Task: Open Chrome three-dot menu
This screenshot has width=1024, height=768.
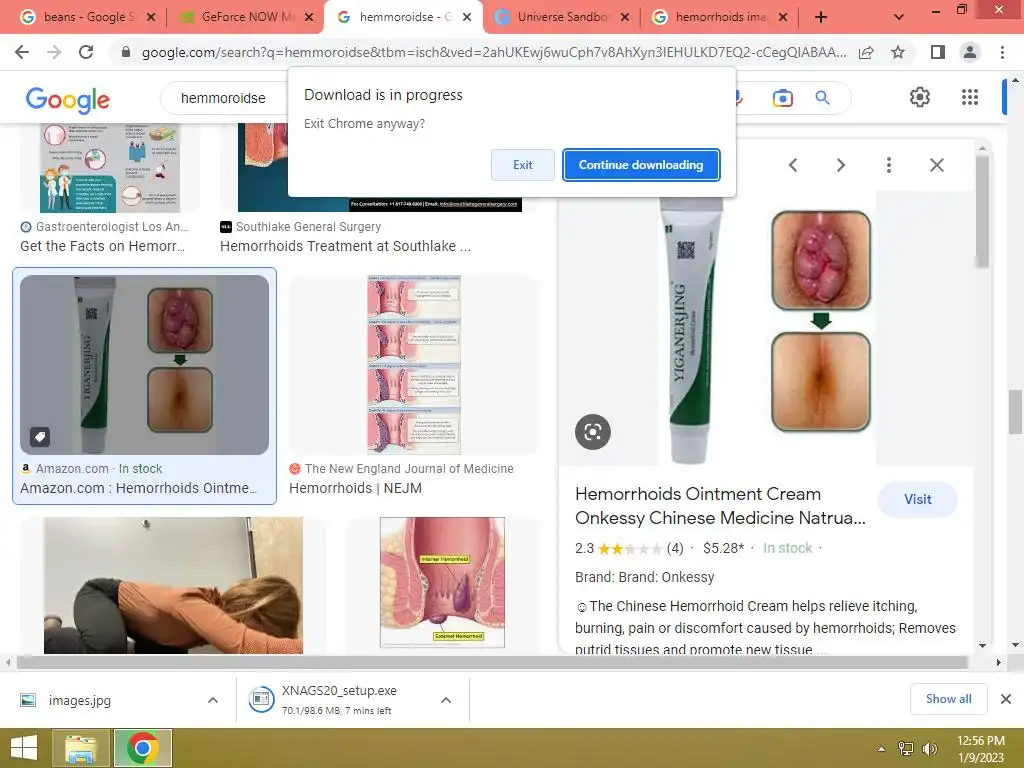Action: [1002, 52]
